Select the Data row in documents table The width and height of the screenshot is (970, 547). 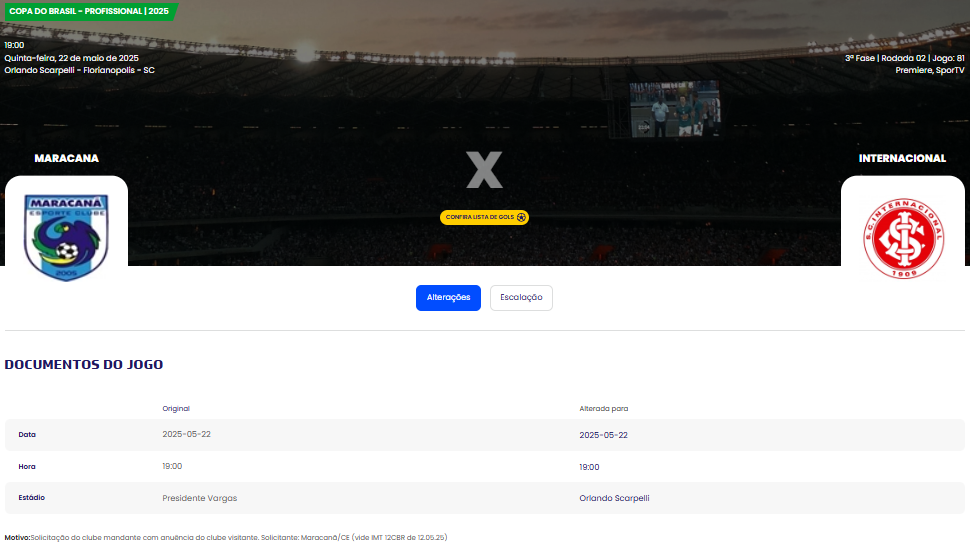pos(485,435)
